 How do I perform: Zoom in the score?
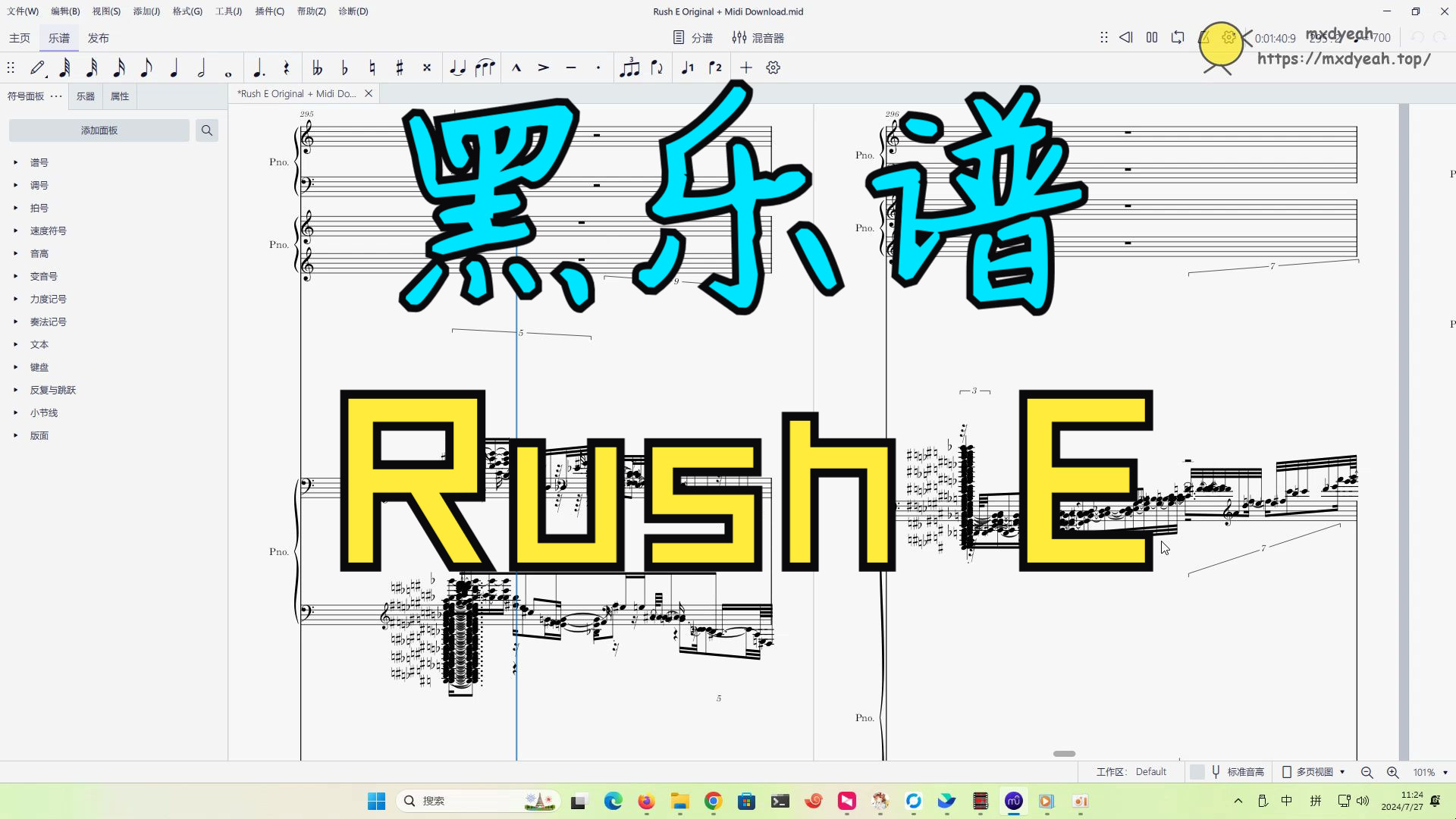coord(1393,772)
